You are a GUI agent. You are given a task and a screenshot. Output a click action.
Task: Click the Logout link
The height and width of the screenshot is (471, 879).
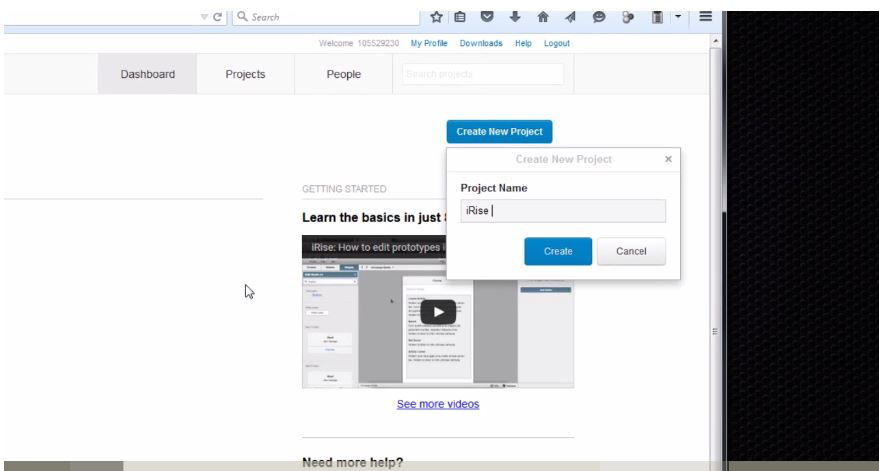tap(557, 43)
